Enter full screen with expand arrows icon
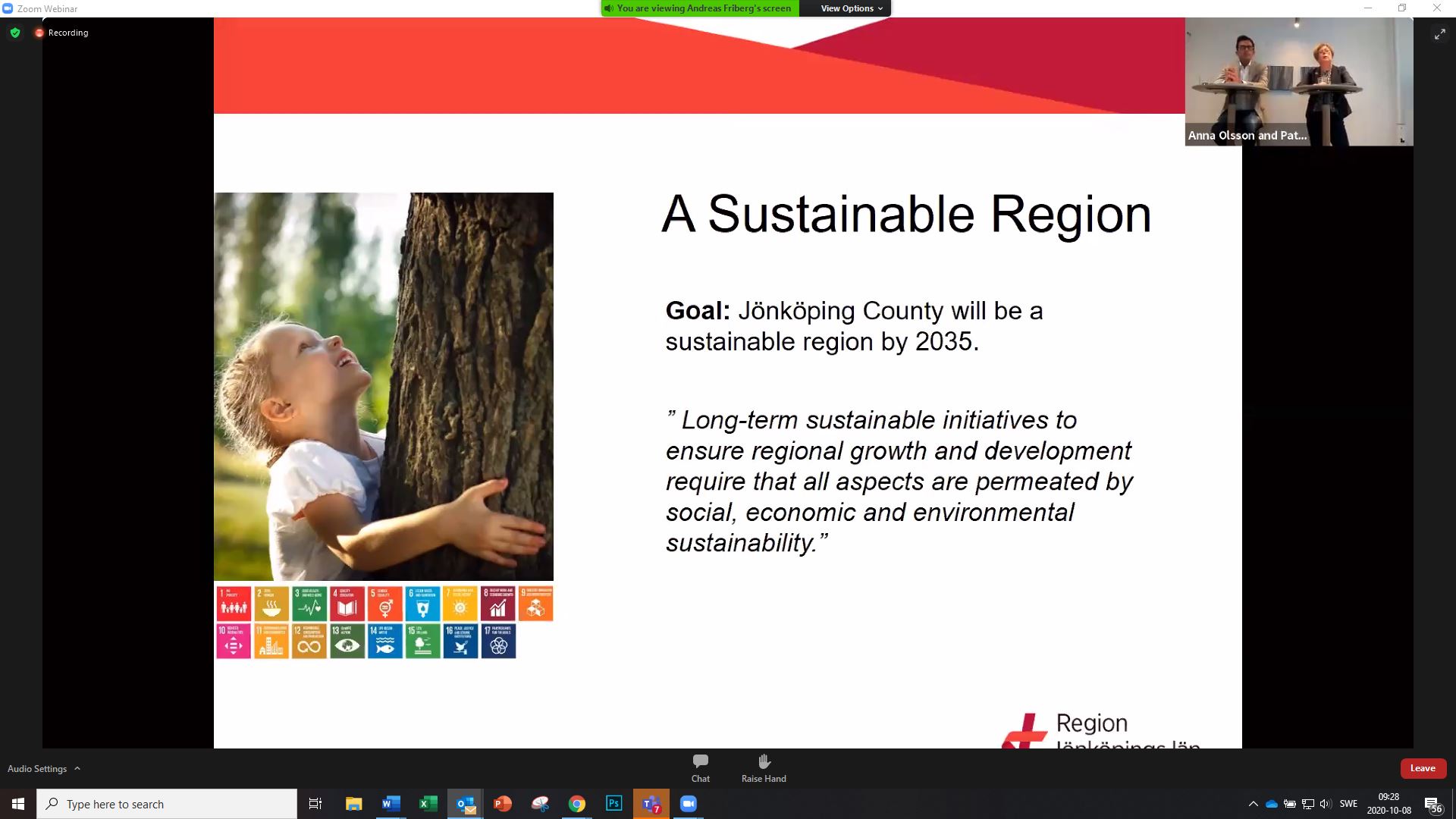Screen dimensions: 1456x819 click(1439, 34)
